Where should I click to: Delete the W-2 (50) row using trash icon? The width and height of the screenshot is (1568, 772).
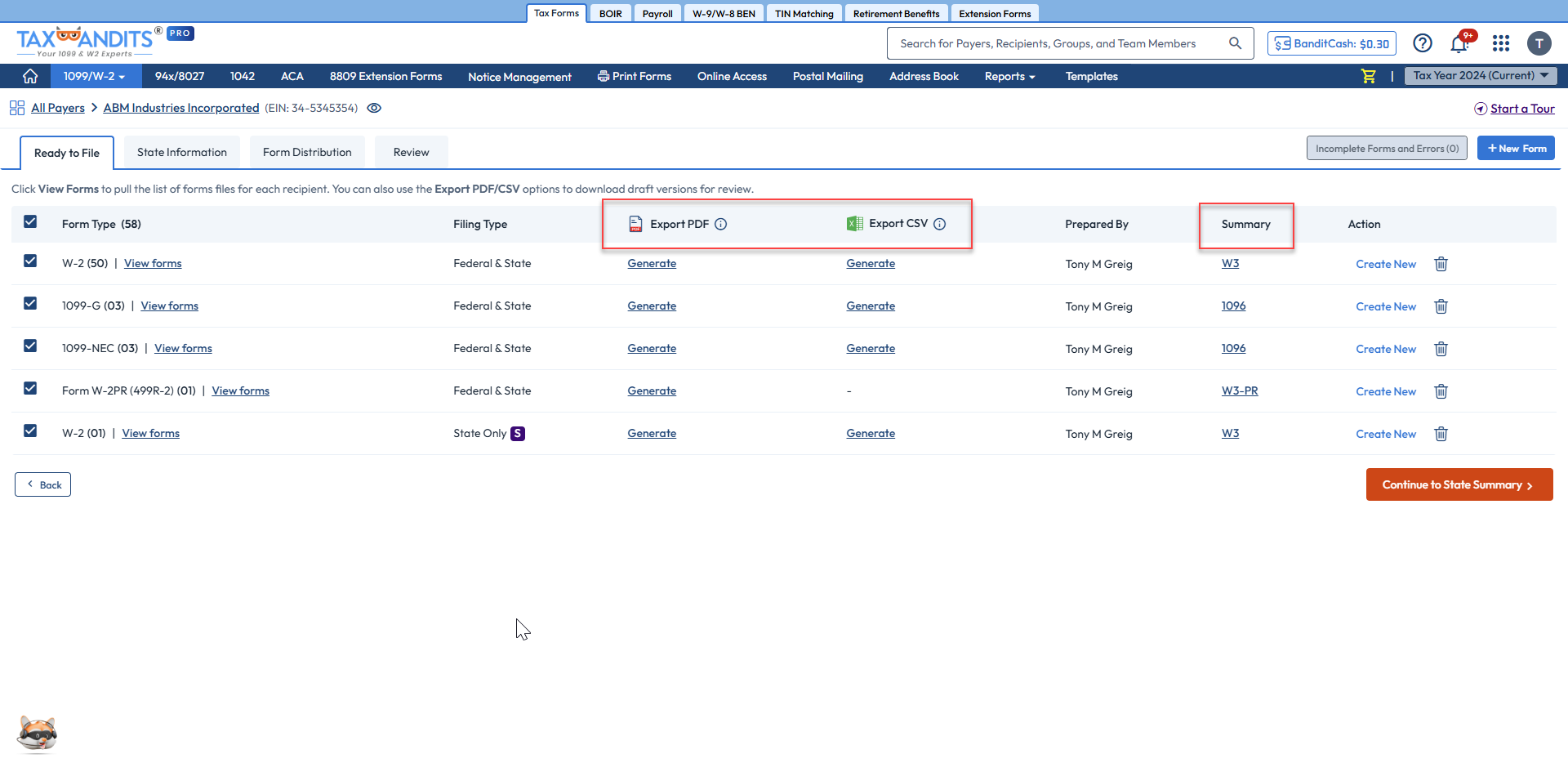1441,264
